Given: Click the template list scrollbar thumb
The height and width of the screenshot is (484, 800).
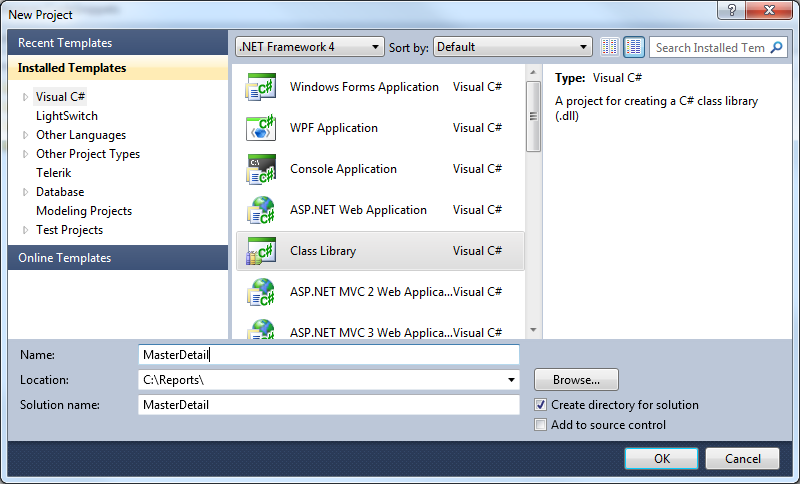Looking at the screenshot, I should click(533, 116).
